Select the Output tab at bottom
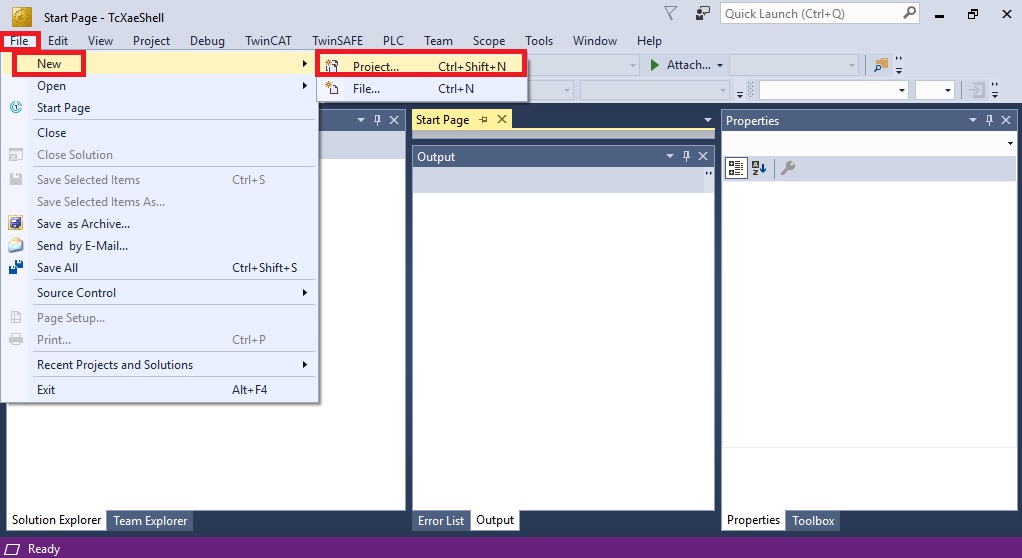Image resolution: width=1022 pixels, height=558 pixels. point(495,520)
